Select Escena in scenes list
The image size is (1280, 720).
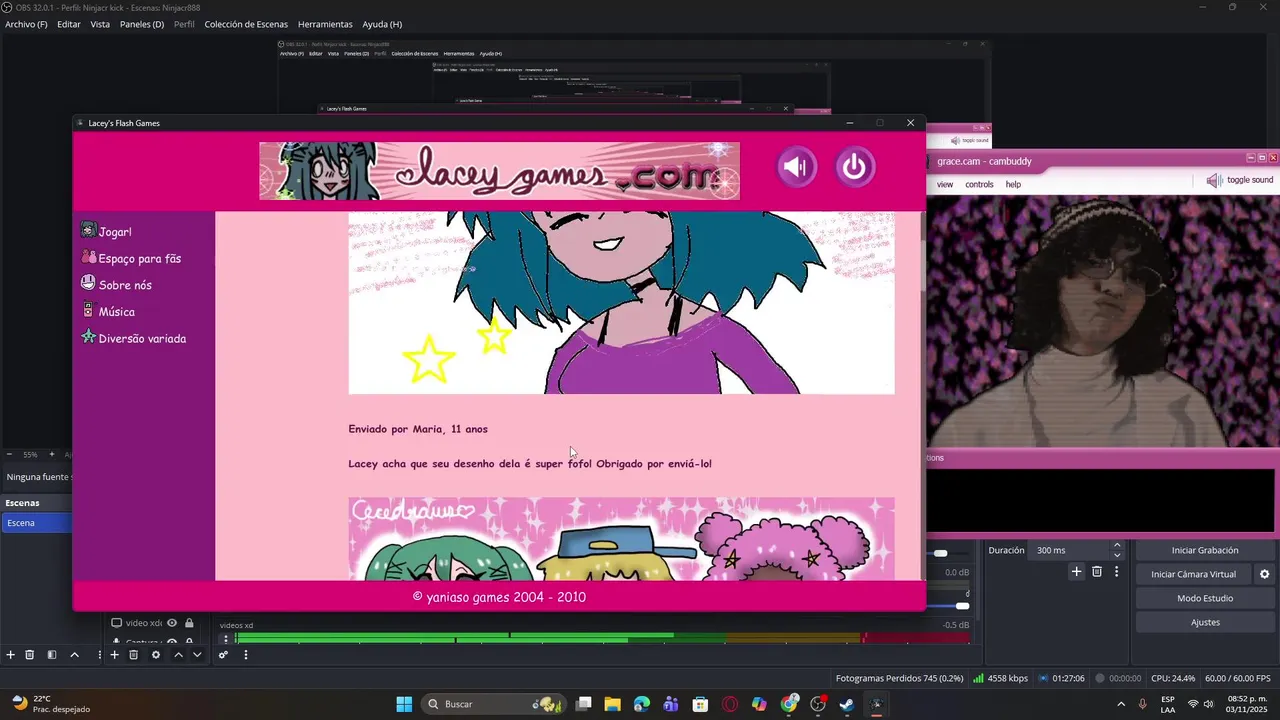(36, 523)
